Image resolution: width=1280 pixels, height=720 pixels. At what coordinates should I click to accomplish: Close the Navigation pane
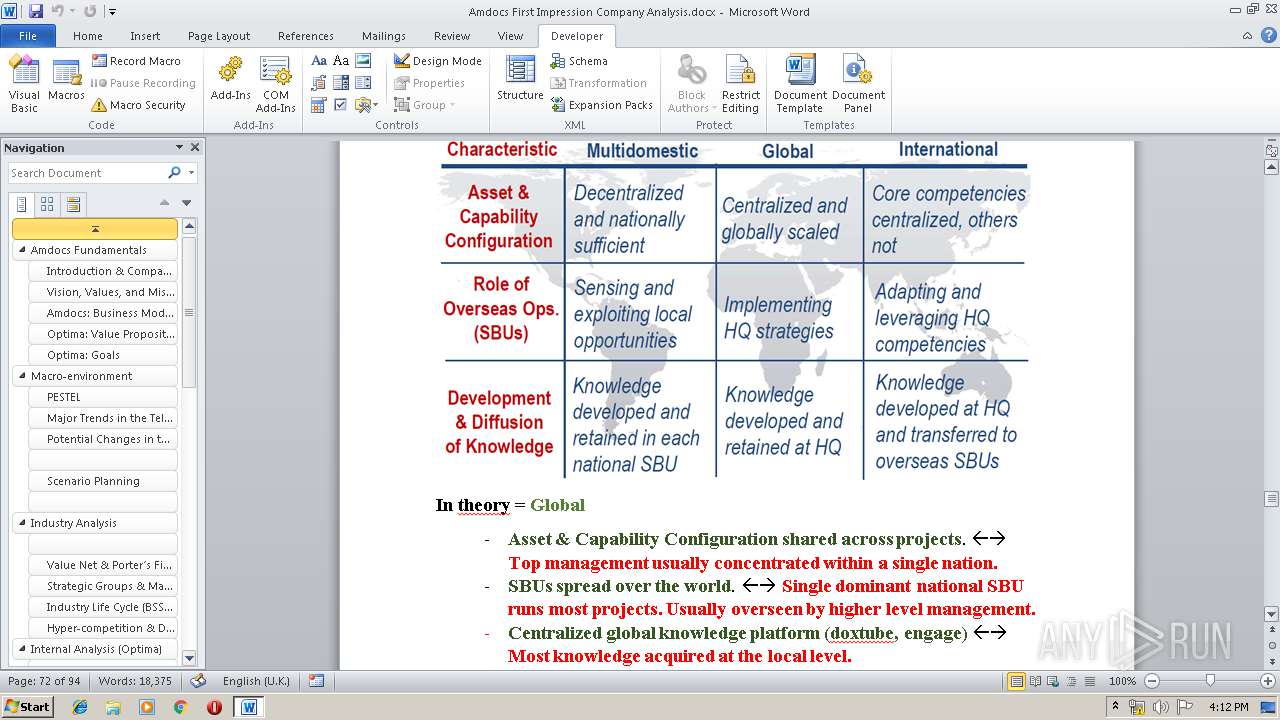click(x=195, y=147)
